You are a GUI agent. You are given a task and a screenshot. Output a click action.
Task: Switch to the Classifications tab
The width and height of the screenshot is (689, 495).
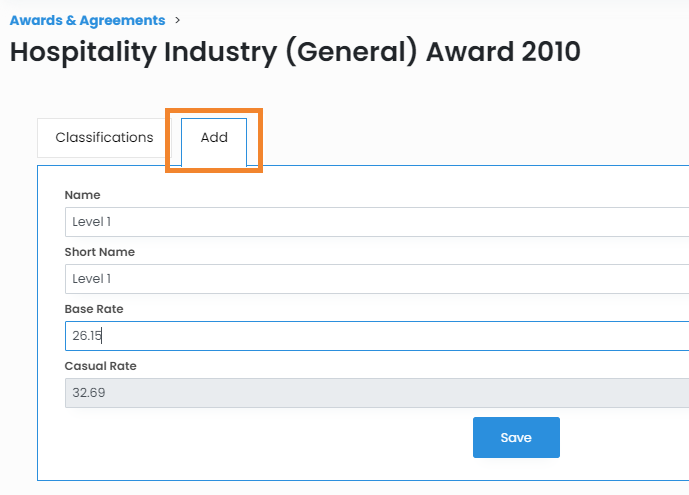[104, 138]
